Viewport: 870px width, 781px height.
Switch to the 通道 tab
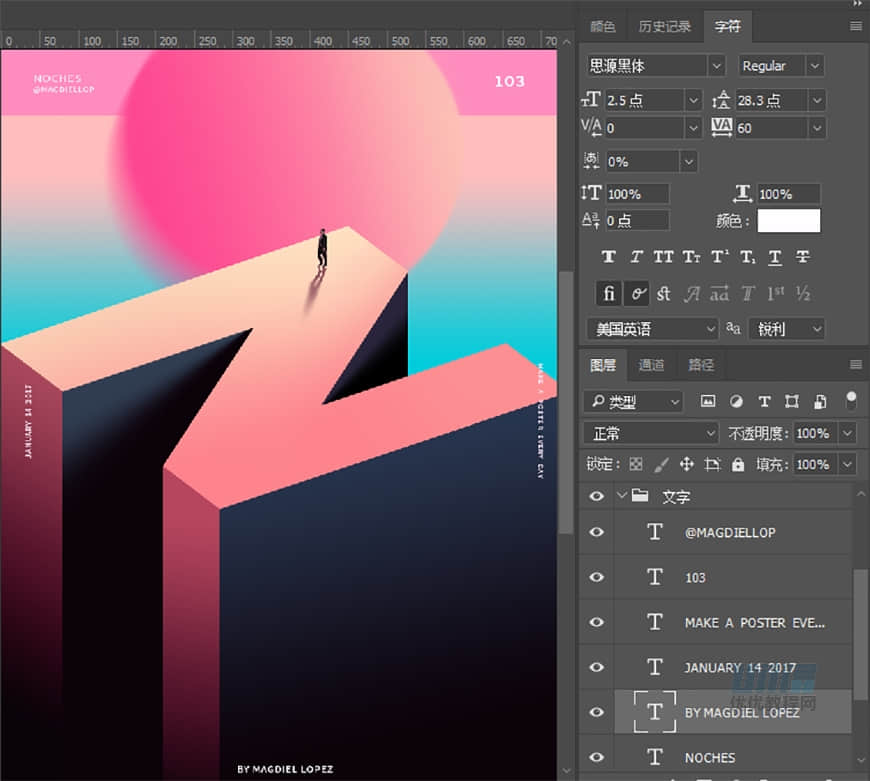(651, 365)
